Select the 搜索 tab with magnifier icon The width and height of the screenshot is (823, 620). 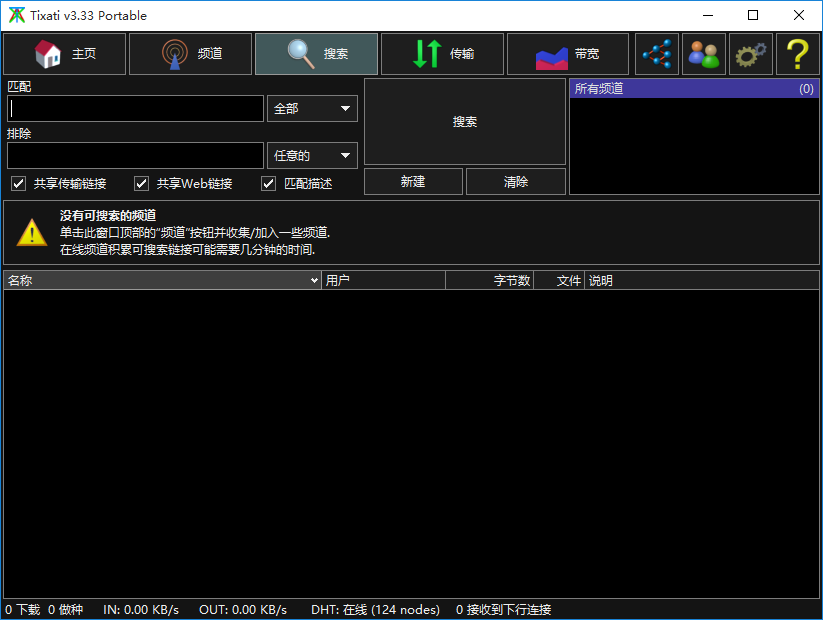[x=316, y=54]
